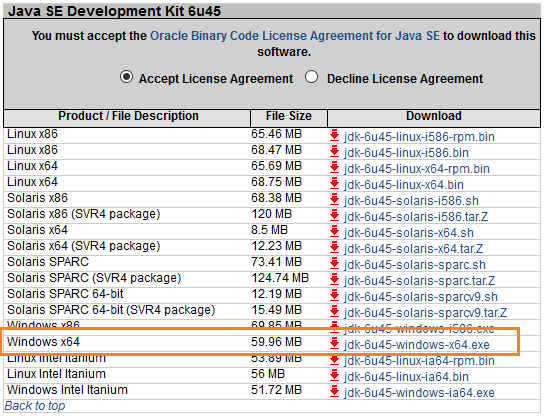
Task: Download jdk-6u45-windows-ia64.exe file
Action: point(419,392)
